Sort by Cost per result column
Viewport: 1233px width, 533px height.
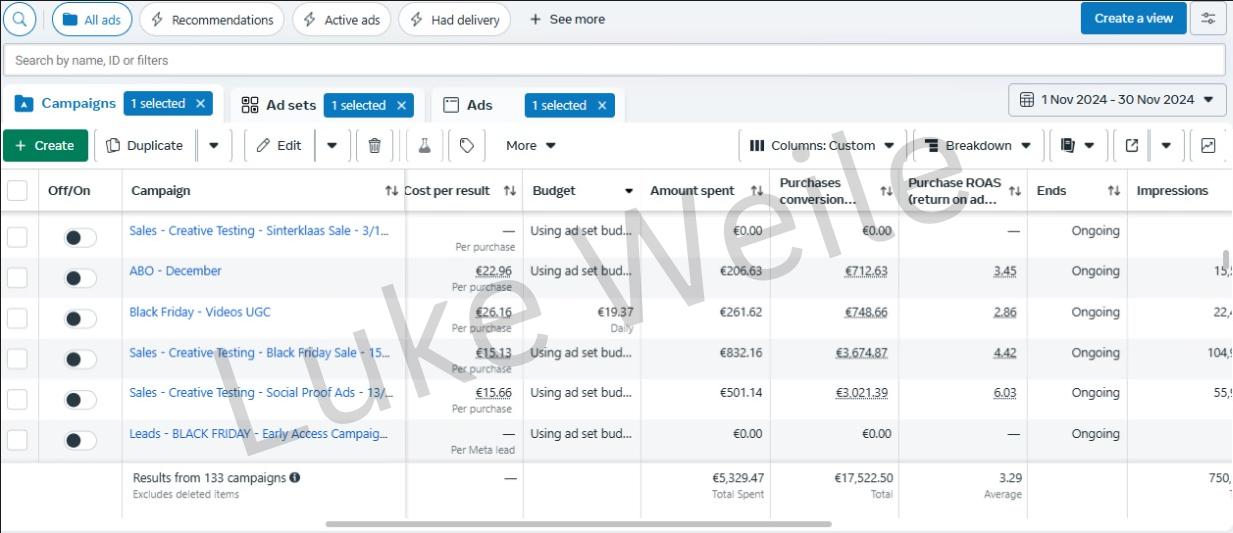[x=510, y=190]
